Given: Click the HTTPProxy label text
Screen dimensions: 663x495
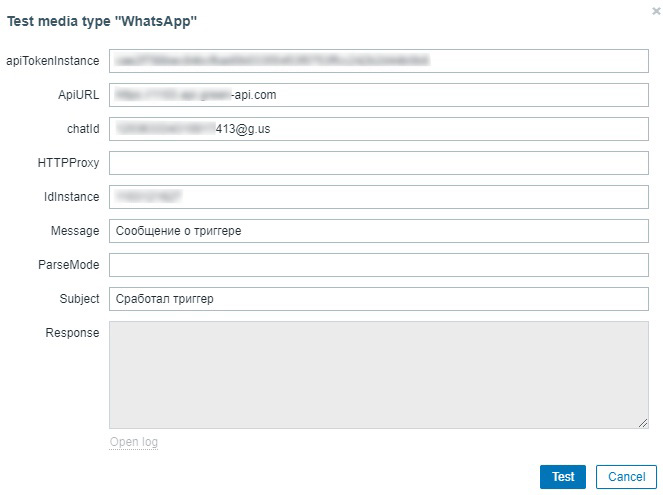Looking at the screenshot, I should pyautogui.click(x=68, y=163).
